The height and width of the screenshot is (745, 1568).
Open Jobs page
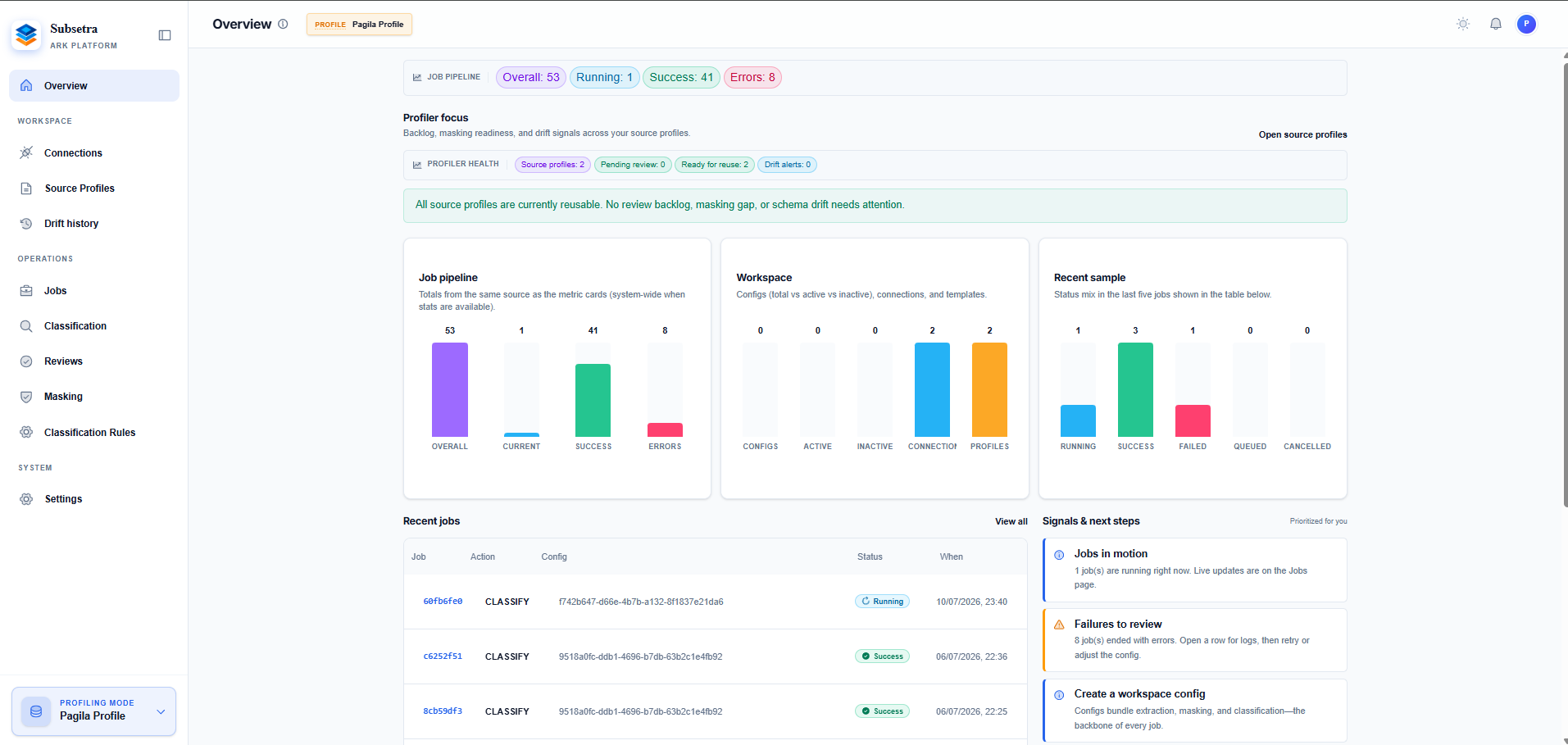[x=94, y=290]
